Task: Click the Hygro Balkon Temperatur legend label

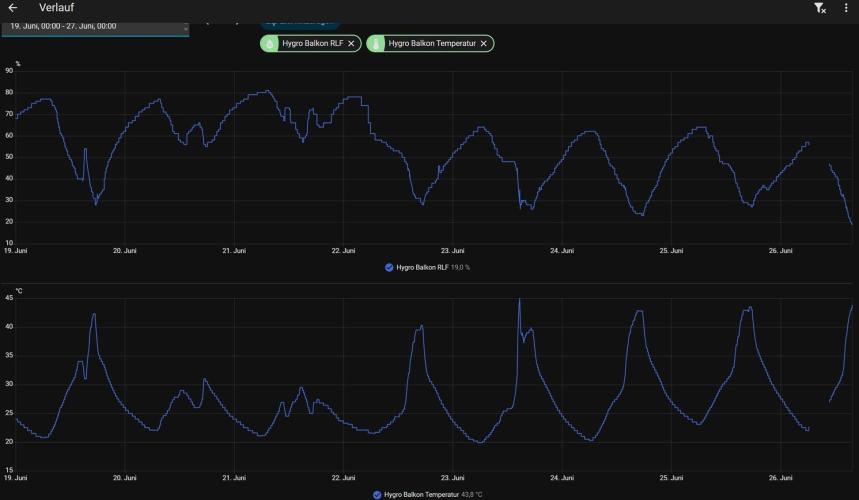Action: (x=421, y=495)
